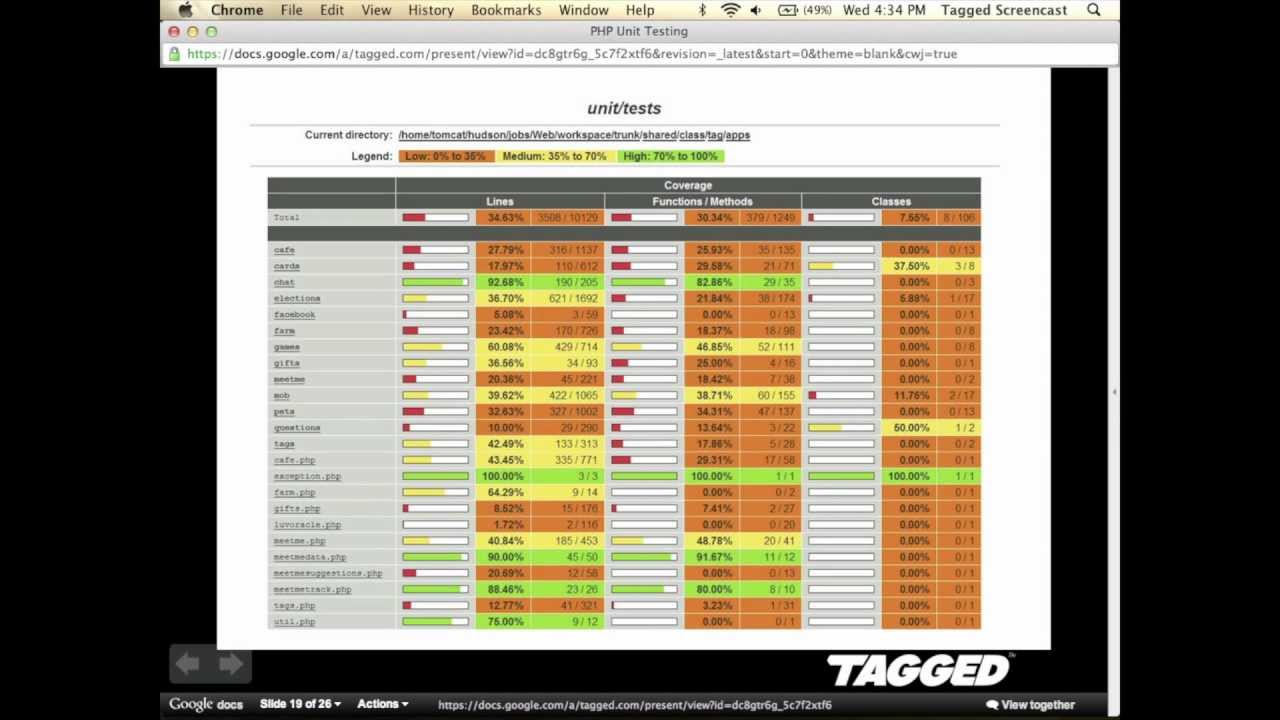Open the games directory link

click(x=287, y=347)
